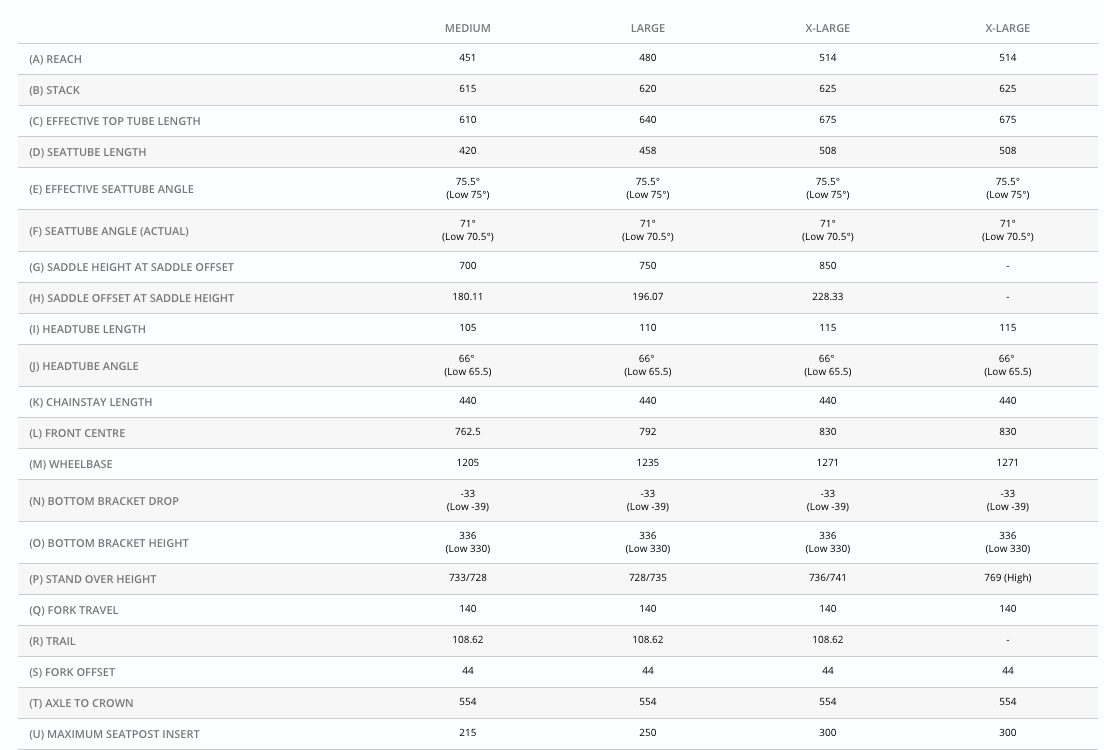Screen dimensions: 1104x750
Task: Click the MEDIUM column header
Action: click(467, 28)
